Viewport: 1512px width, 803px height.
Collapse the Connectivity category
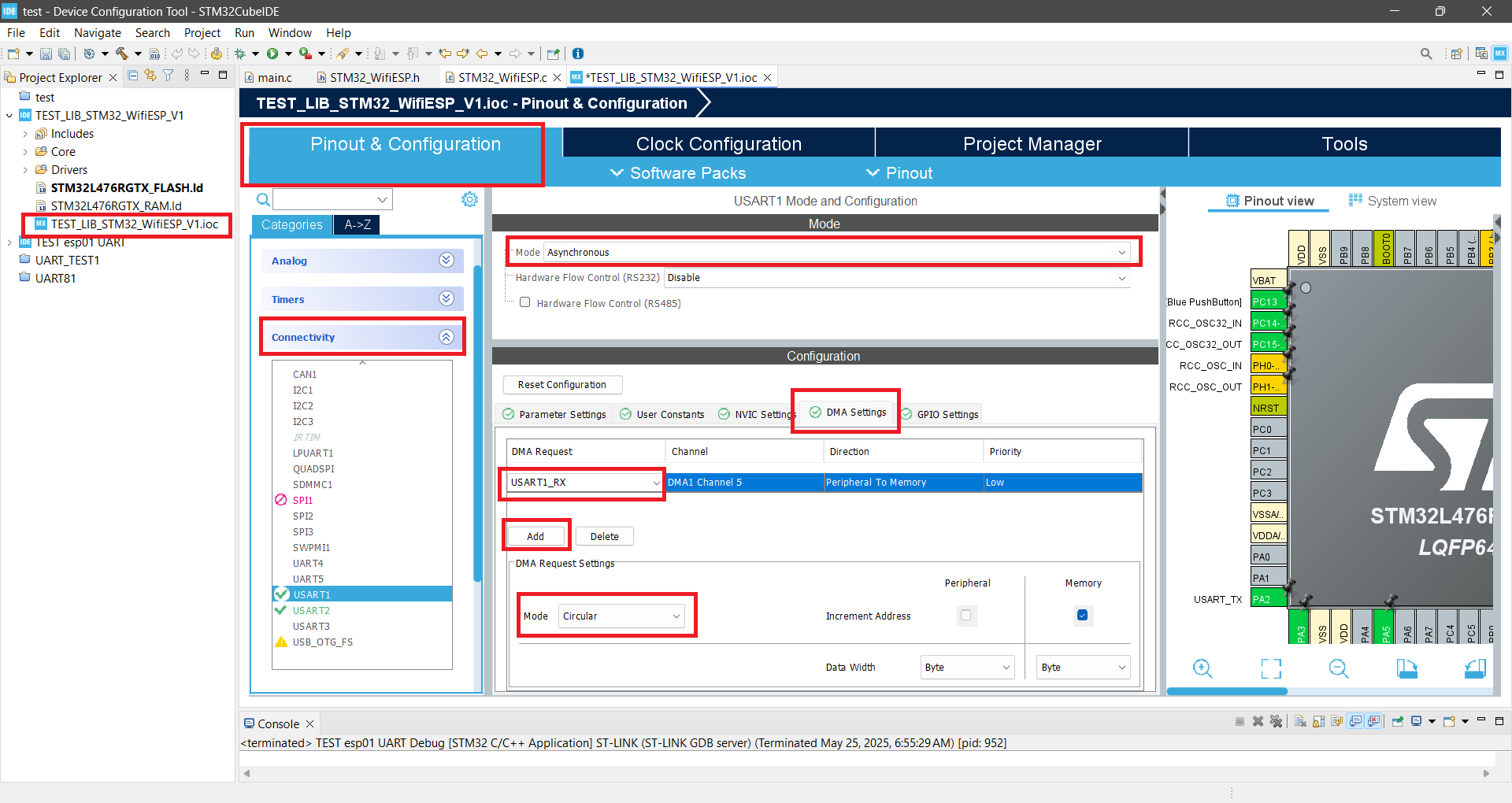click(x=361, y=337)
